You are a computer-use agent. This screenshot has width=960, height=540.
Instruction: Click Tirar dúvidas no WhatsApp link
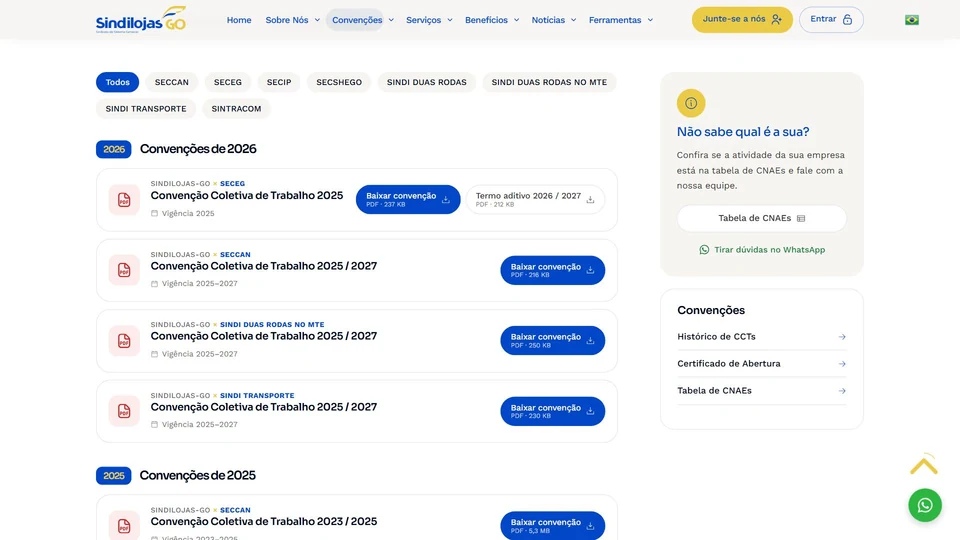(x=762, y=250)
